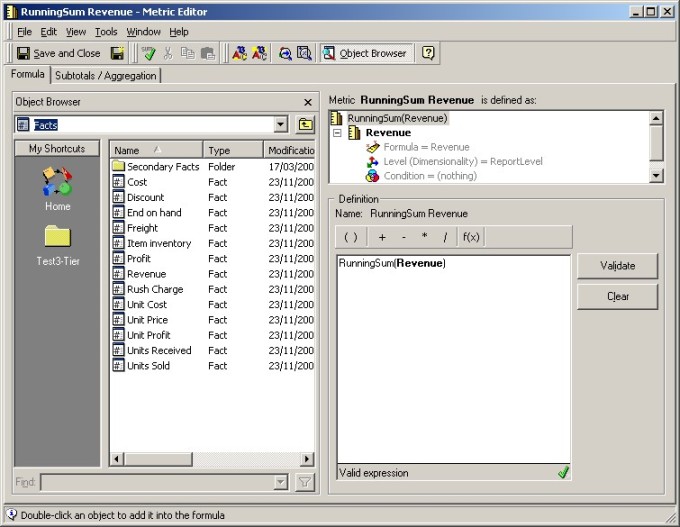
Task: Click the horizontal scrollbar right arrow in object list
Action: (307, 459)
